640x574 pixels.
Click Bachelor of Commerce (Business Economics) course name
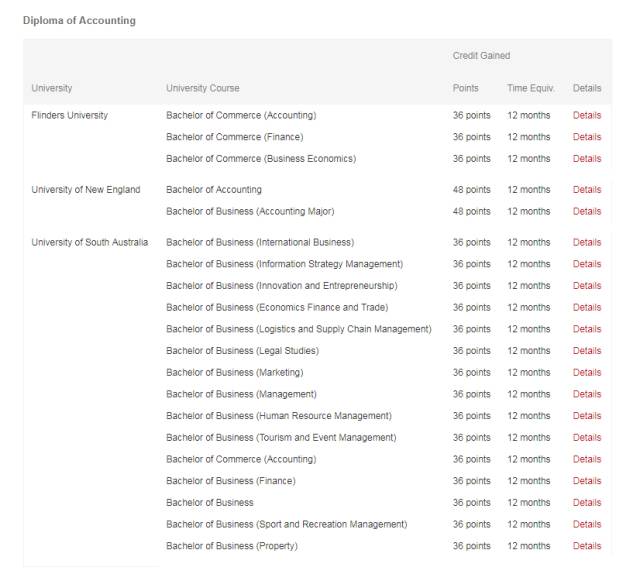[261, 159]
